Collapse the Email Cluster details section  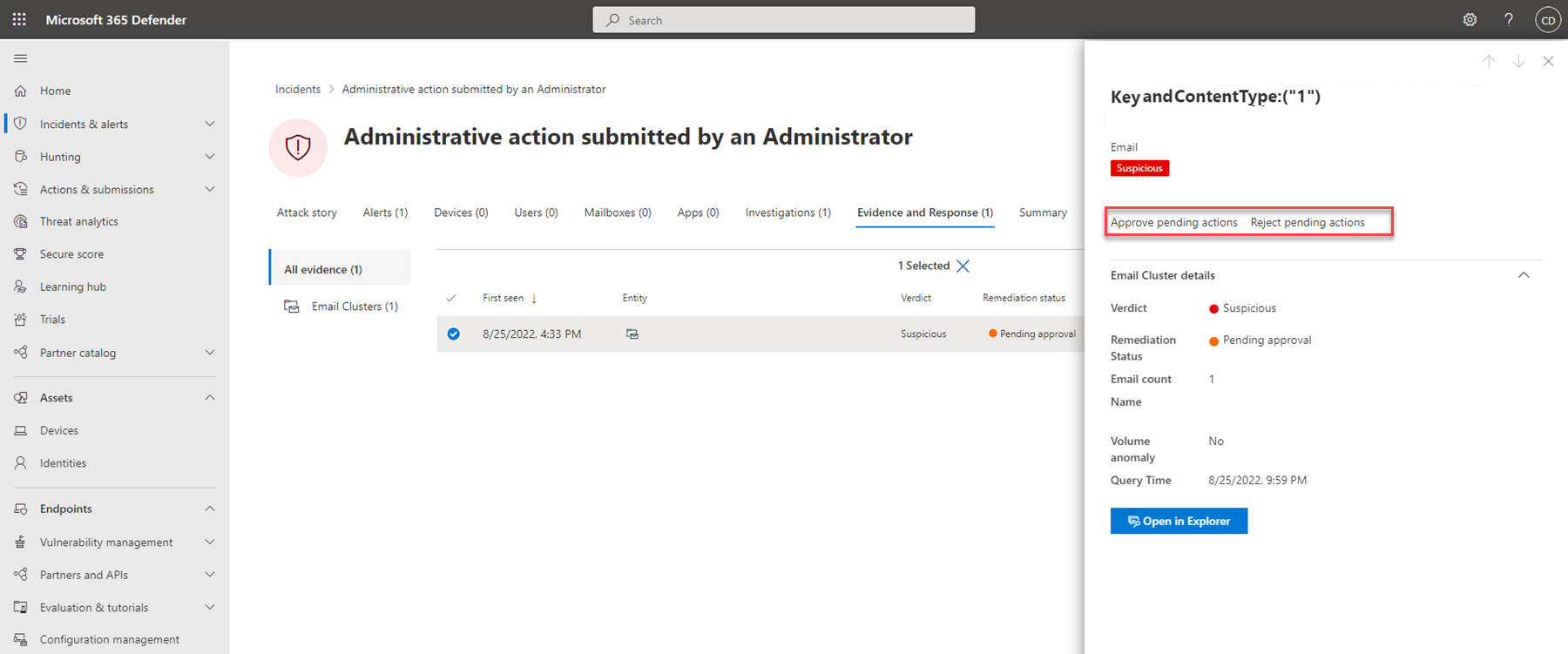point(1524,275)
